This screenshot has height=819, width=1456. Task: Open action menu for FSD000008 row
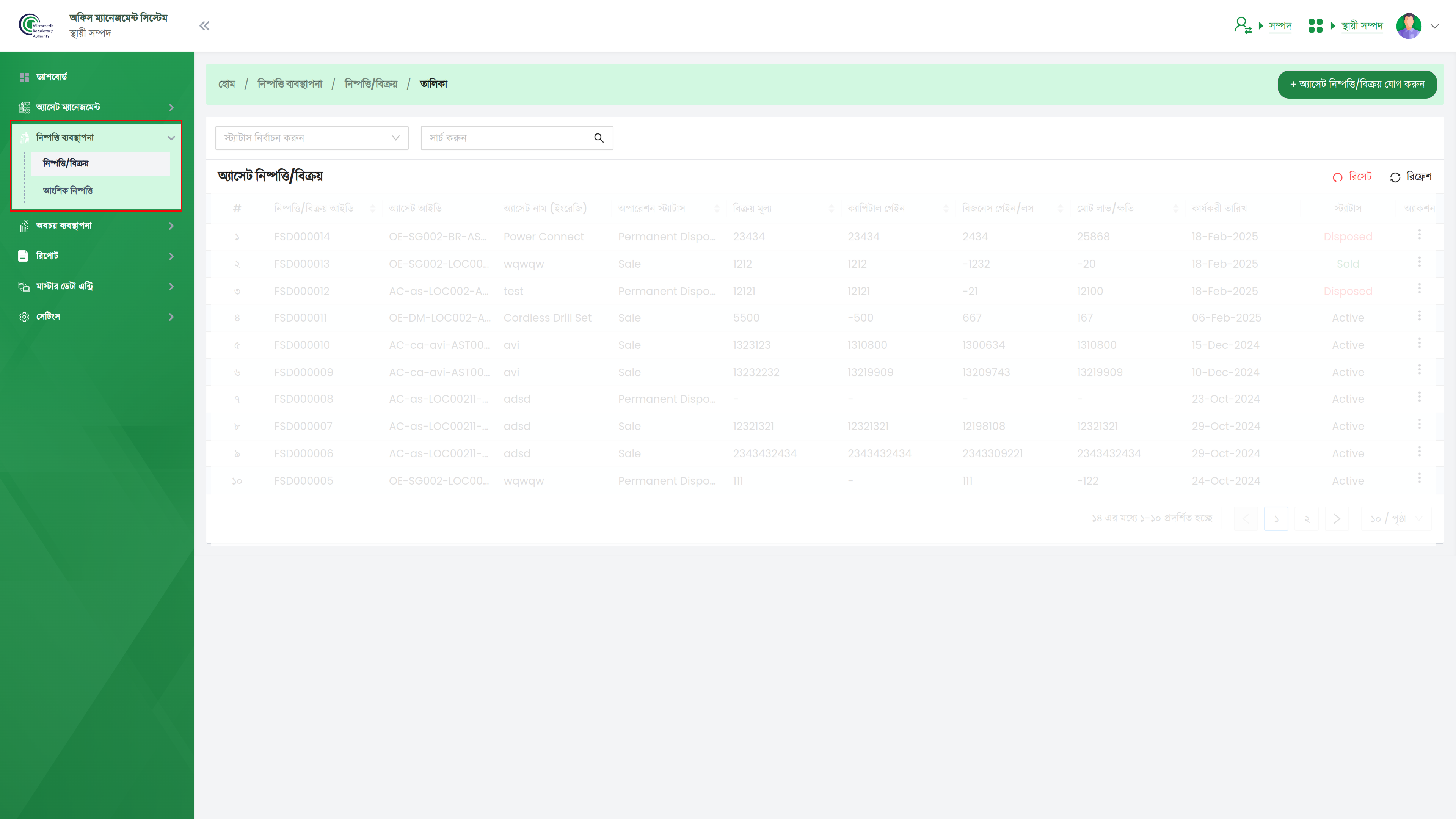(1419, 397)
